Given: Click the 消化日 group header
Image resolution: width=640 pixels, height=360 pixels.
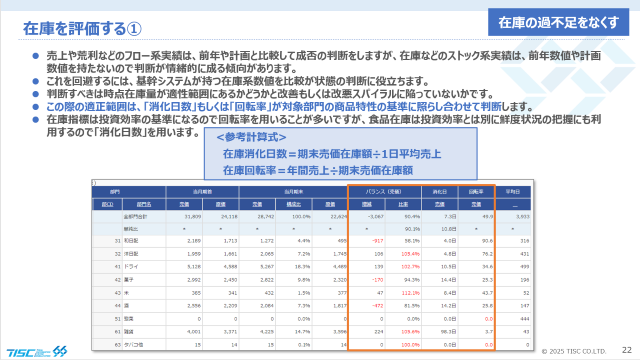Looking at the screenshot, I should tap(440, 191).
